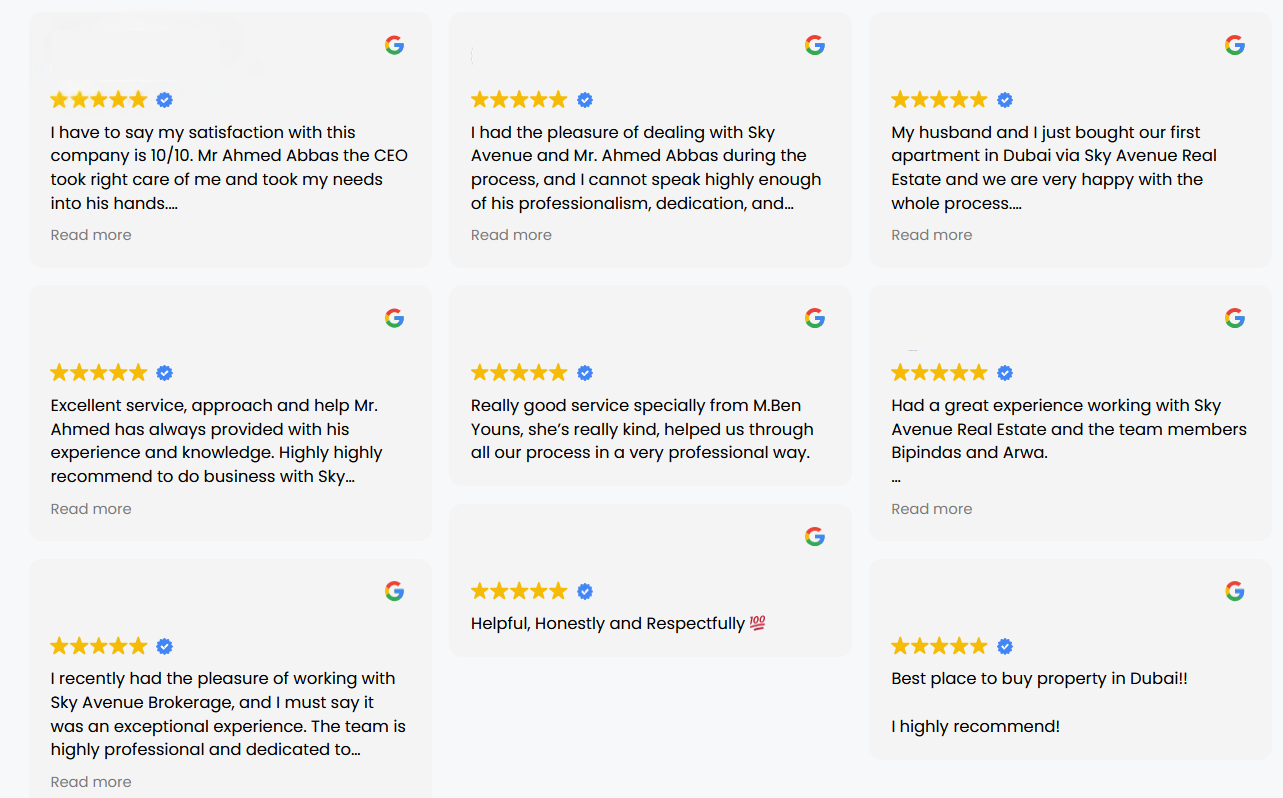This screenshot has width=1283, height=798.
Task: Click Google icon on first apartment review
Action: 1235,45
